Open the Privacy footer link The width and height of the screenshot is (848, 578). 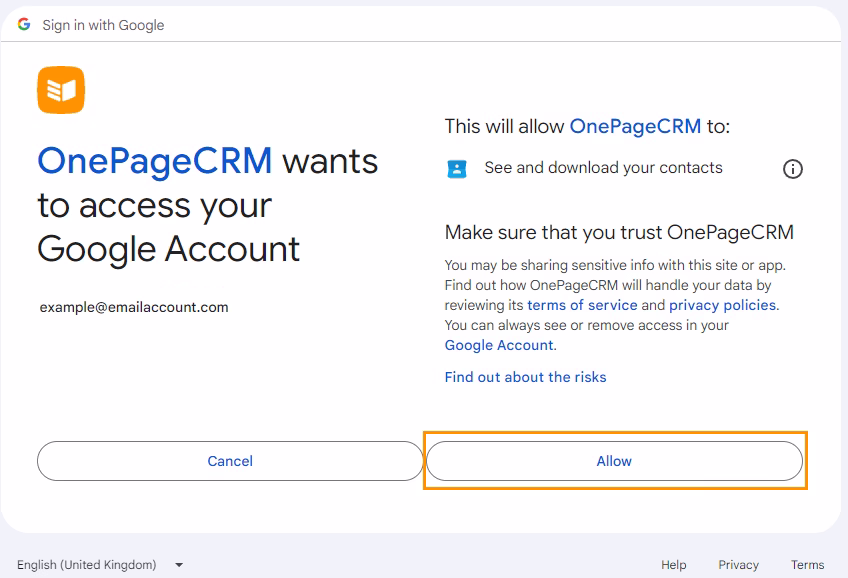pos(738,565)
